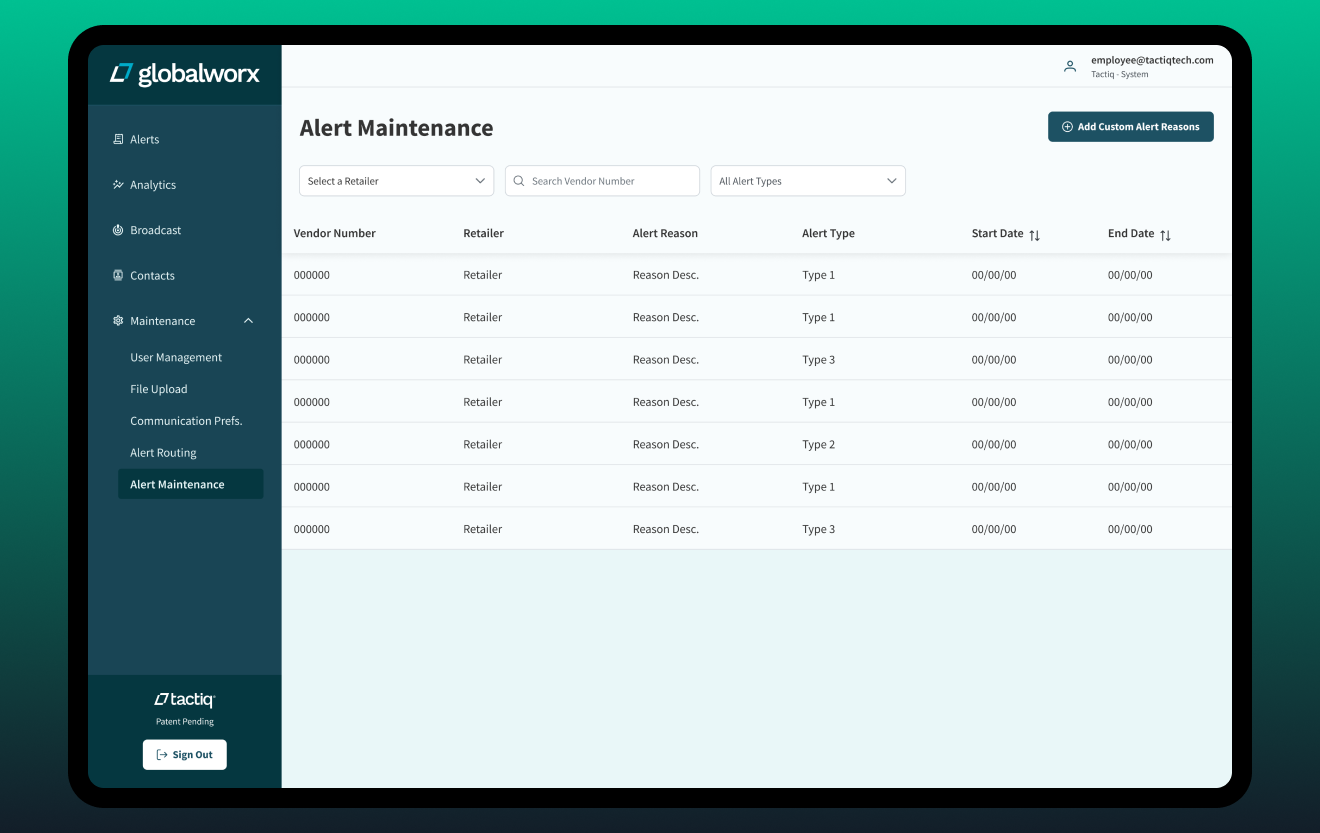Go to Alert Routing submenu
Image resolution: width=1320 pixels, height=833 pixels.
pyautogui.click(x=163, y=453)
